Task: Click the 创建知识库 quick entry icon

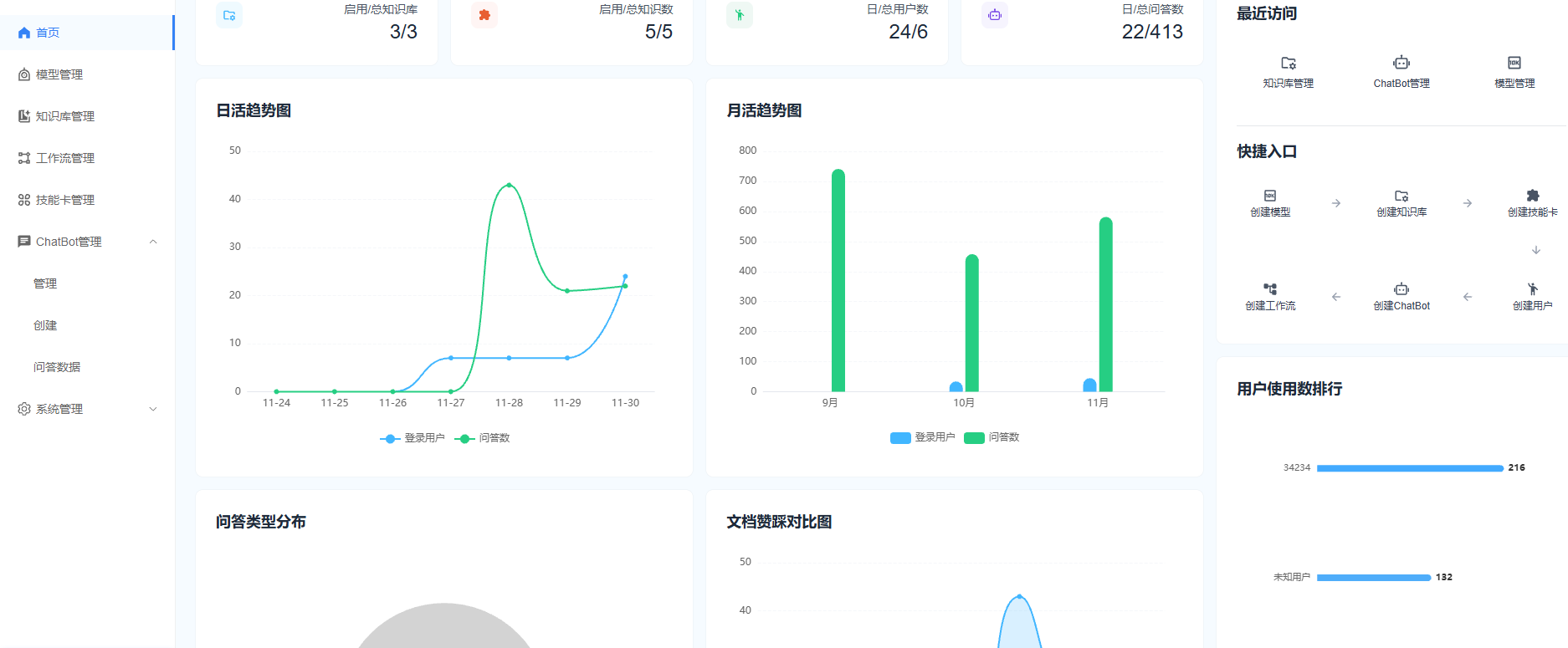Action: 1401,196
